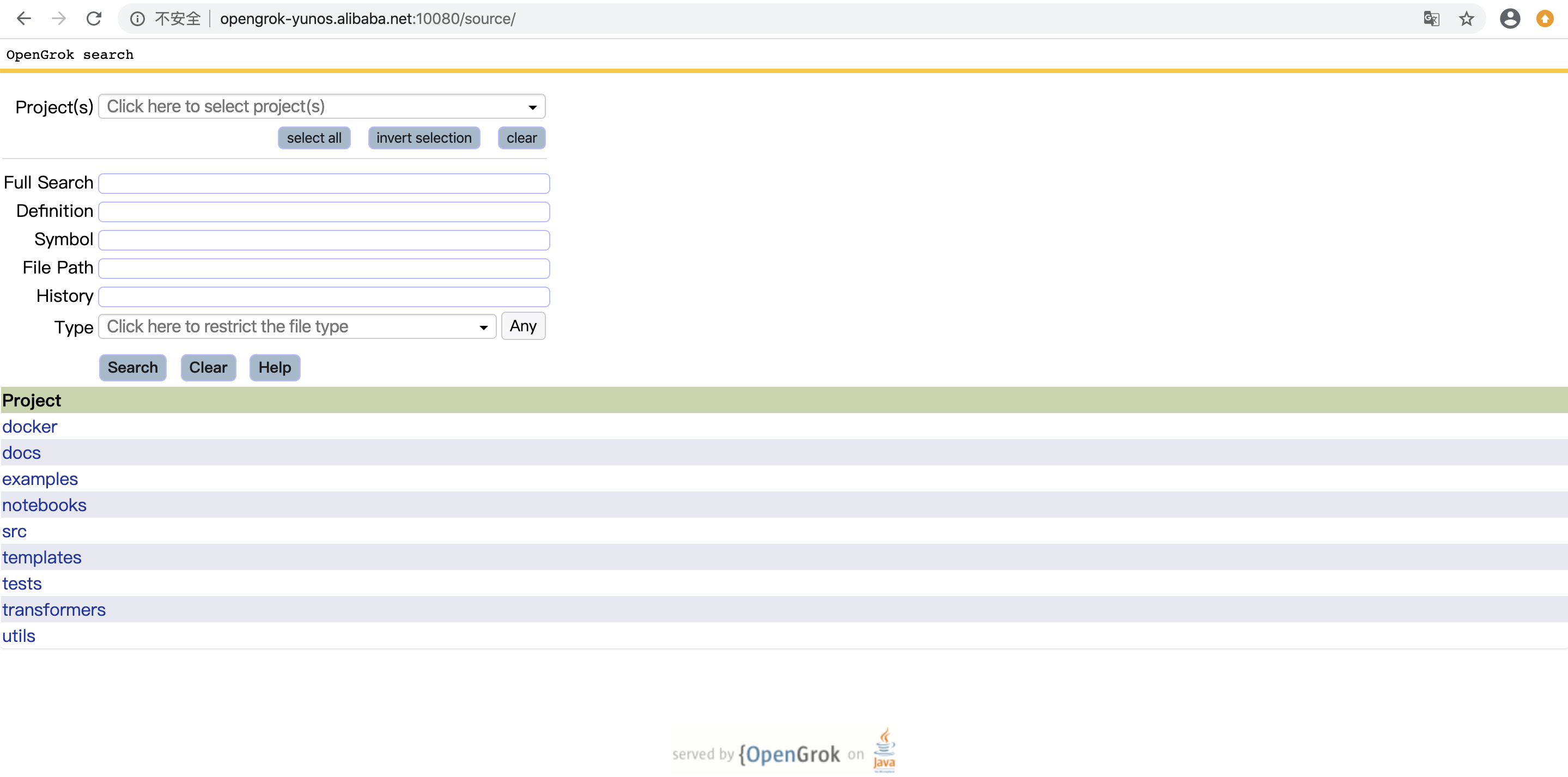Click the select all button
Image resolution: width=1568 pixels, height=777 pixels.
click(314, 138)
